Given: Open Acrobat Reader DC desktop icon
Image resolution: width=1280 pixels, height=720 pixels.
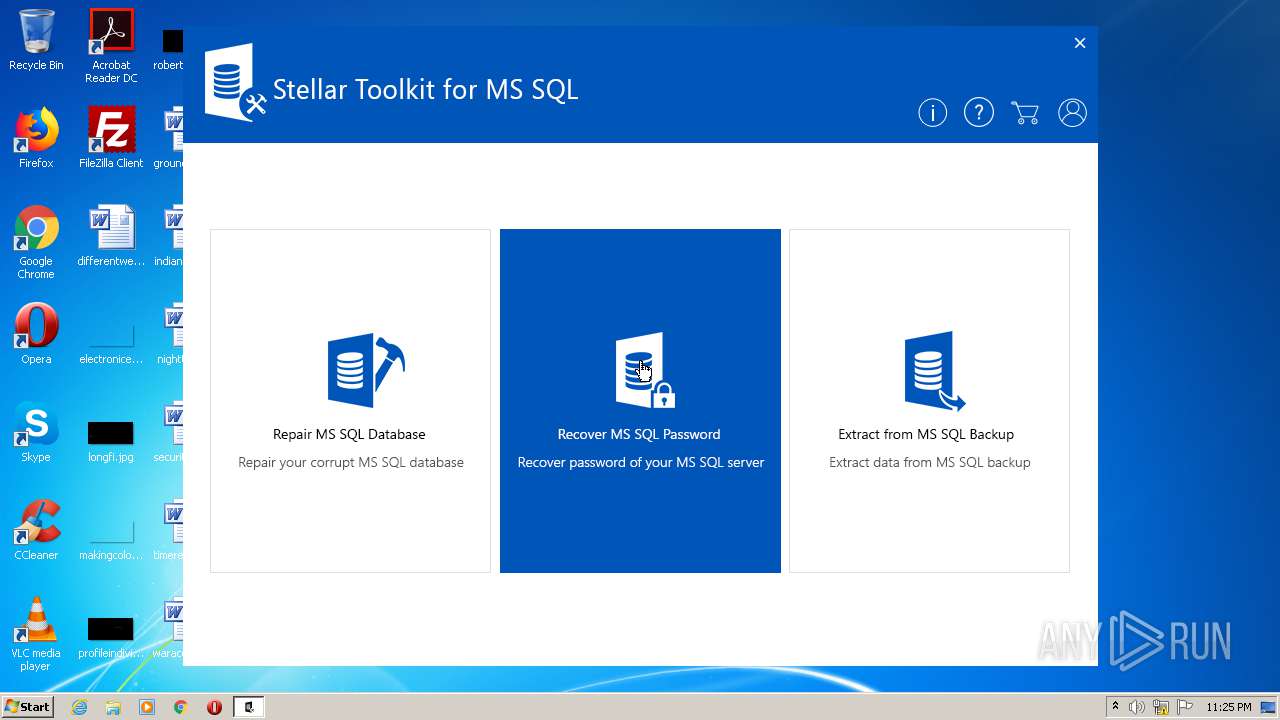Looking at the screenshot, I should pos(111,46).
